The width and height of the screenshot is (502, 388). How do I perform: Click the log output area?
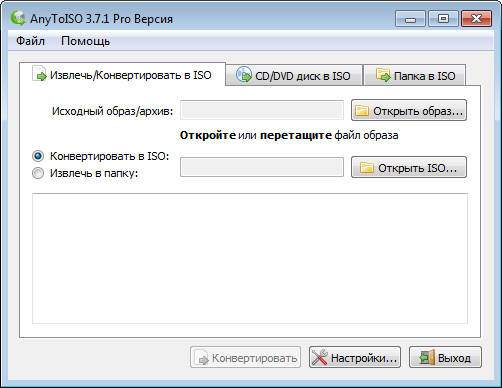[x=250, y=258]
